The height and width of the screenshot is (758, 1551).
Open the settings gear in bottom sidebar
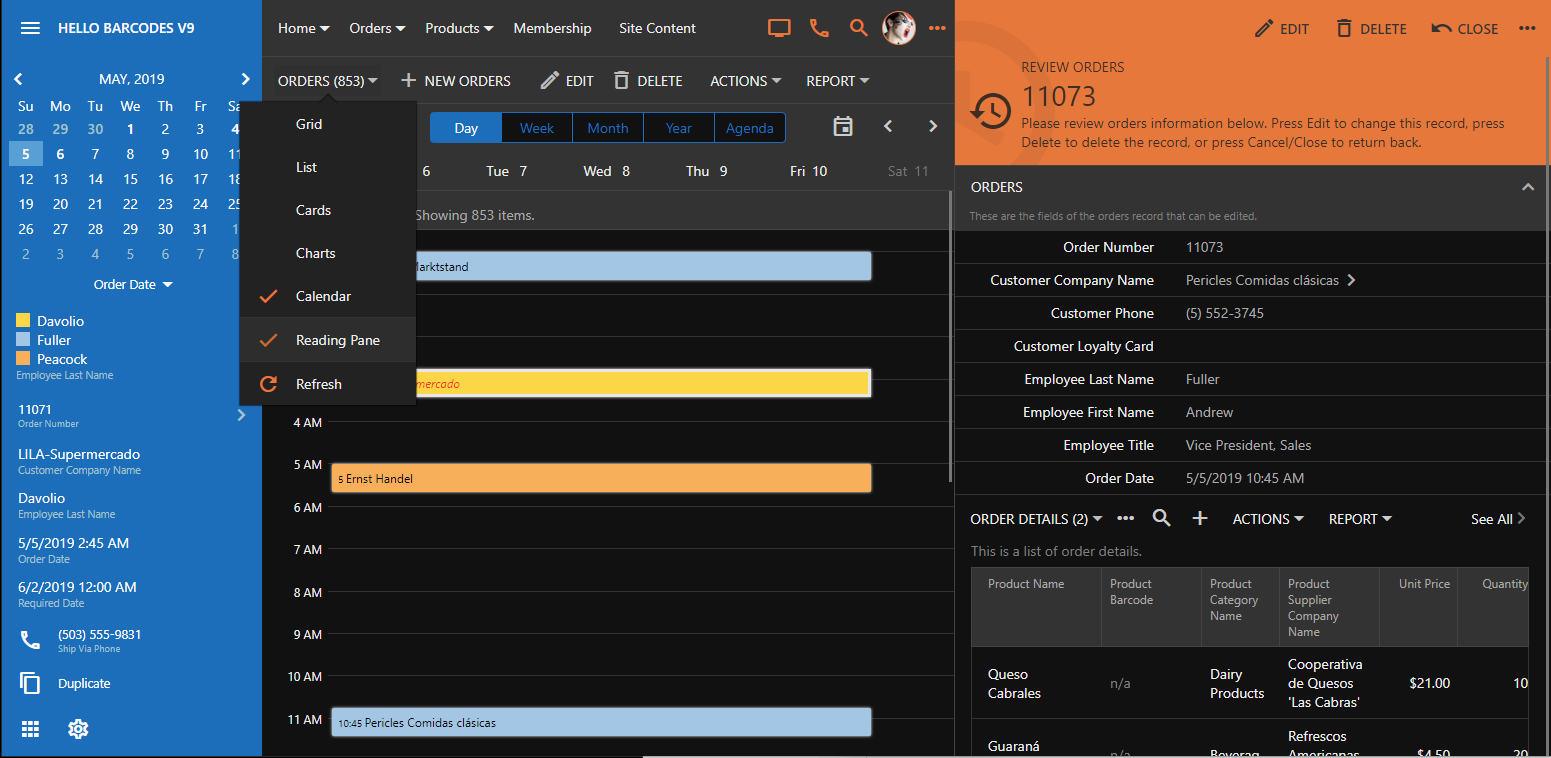pyautogui.click(x=78, y=729)
